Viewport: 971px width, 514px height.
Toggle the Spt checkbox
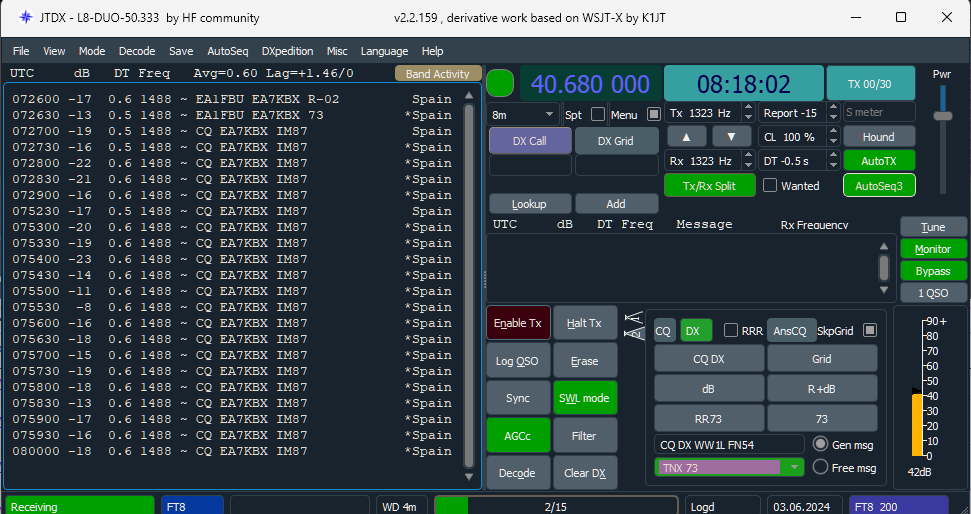tap(598, 114)
